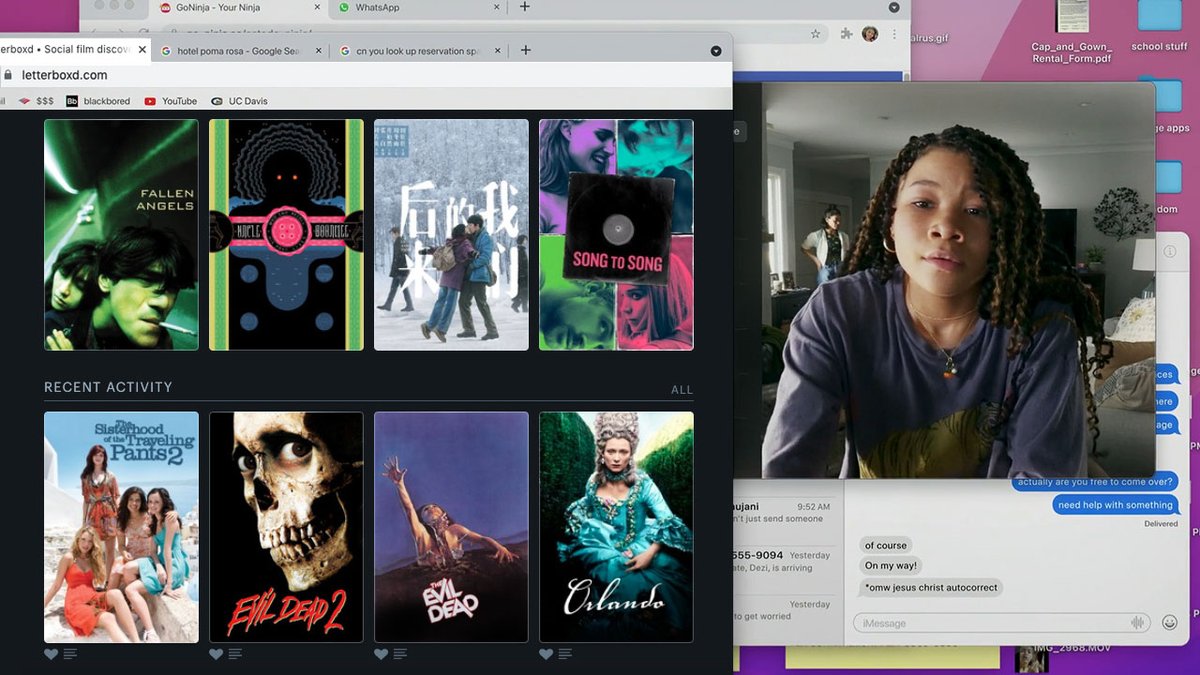The width and height of the screenshot is (1200, 675).
Task: Open a new tab in back Chrome window
Action: click(x=525, y=7)
